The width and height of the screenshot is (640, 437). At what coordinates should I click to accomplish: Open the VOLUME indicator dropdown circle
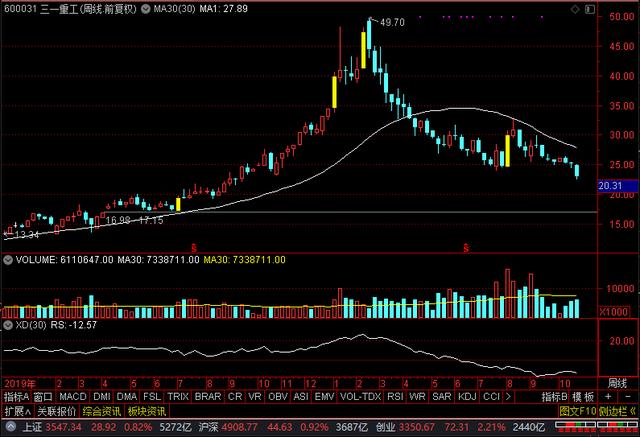8,260
